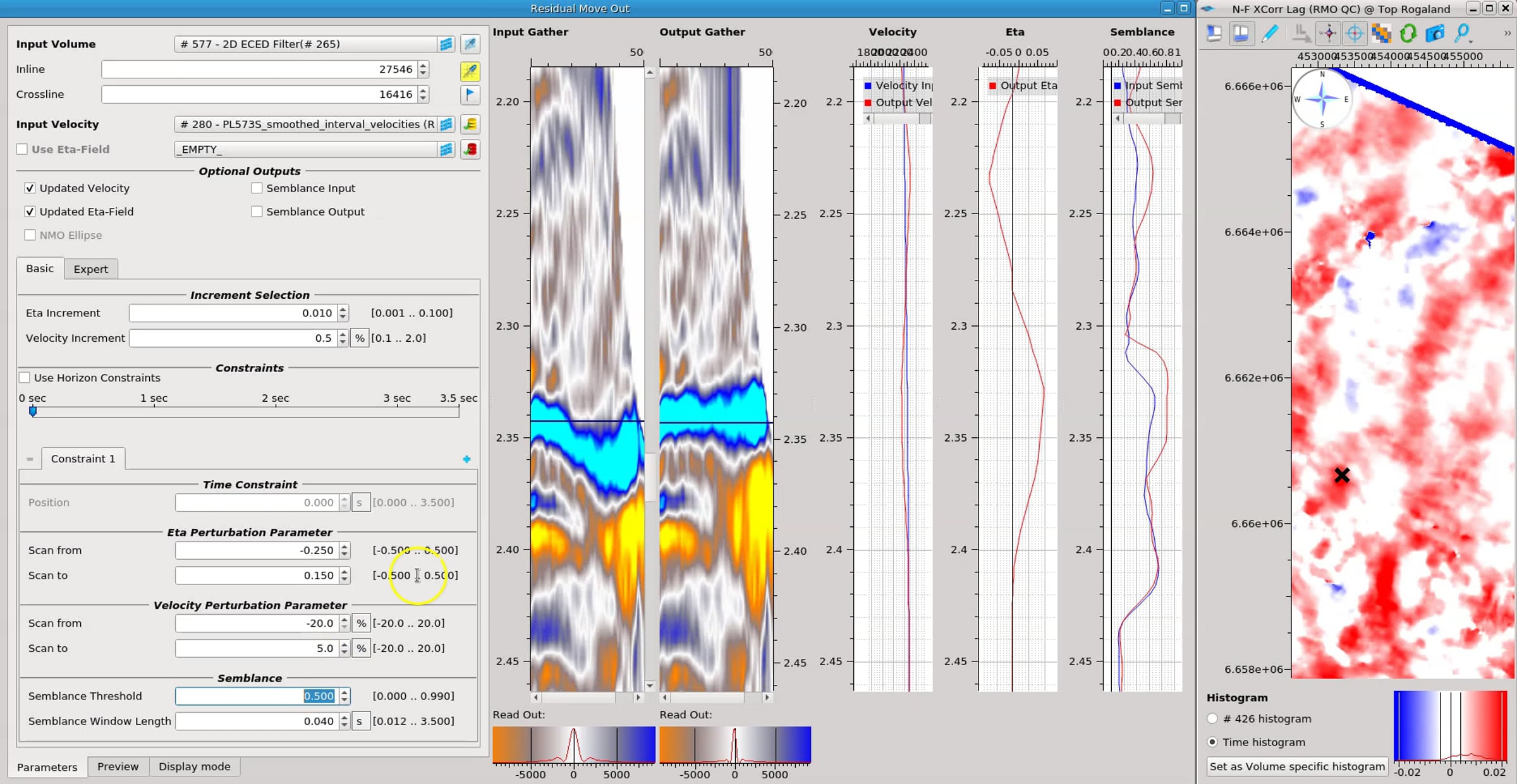1517x784 pixels.
Task: Click the black X marker on the map
Action: tap(1342, 475)
